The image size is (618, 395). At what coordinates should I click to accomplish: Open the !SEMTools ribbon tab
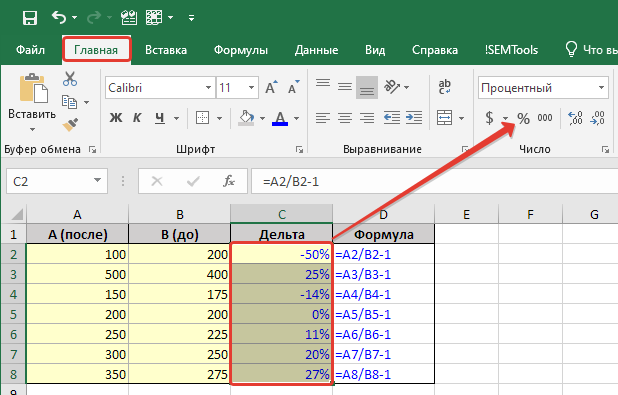coord(511,50)
